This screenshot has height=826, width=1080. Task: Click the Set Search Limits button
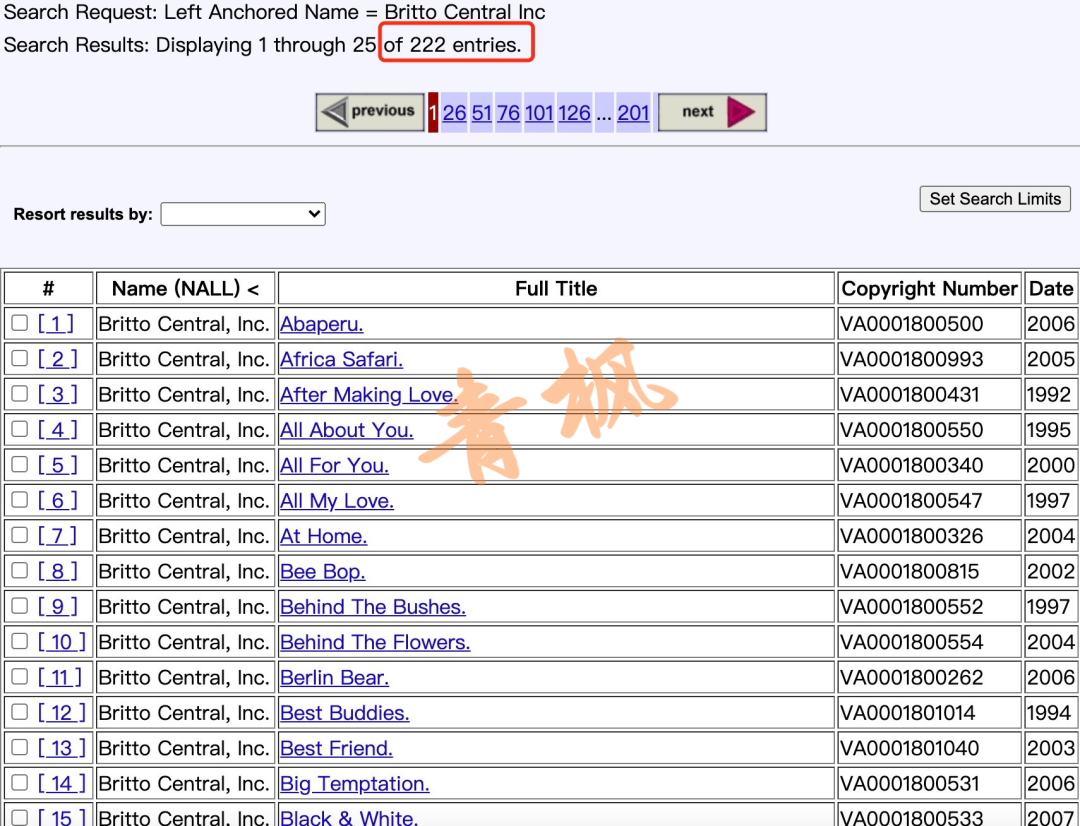pos(995,198)
